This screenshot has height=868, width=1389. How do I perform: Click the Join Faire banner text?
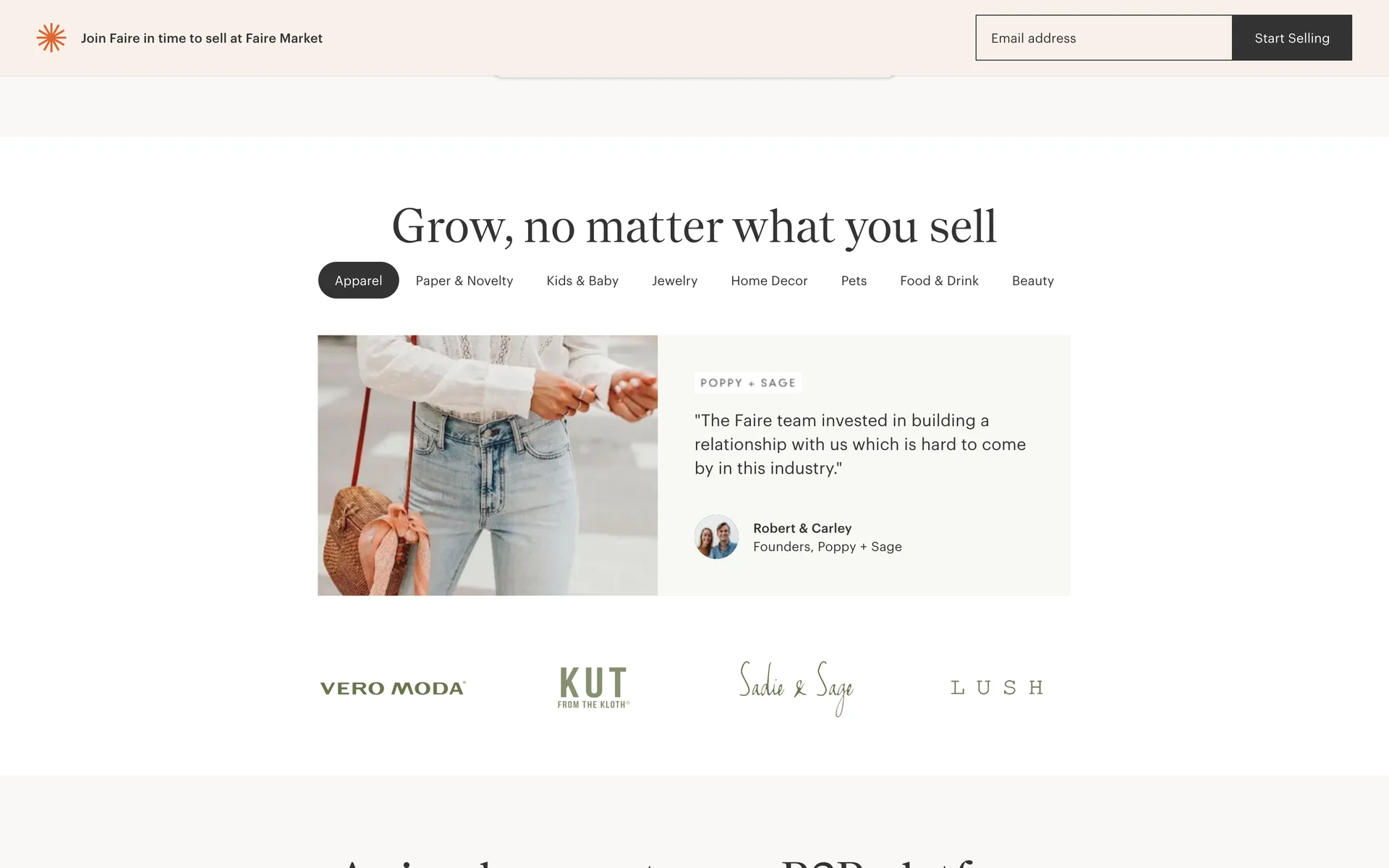201,38
